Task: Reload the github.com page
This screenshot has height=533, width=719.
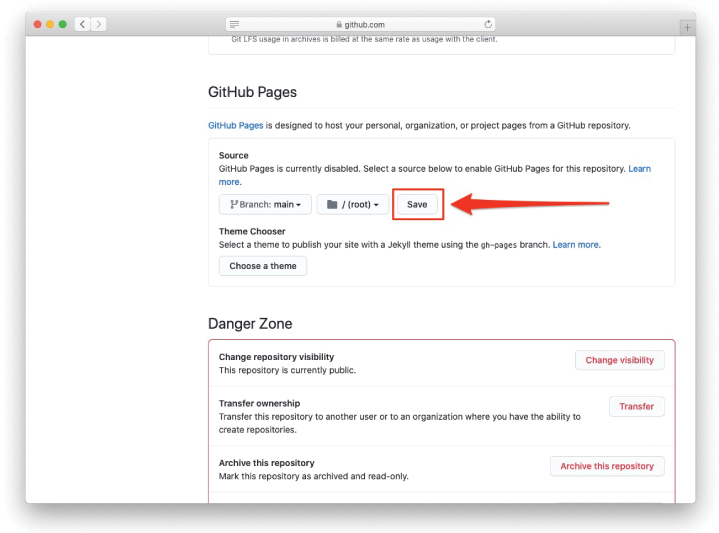Action: (x=488, y=24)
